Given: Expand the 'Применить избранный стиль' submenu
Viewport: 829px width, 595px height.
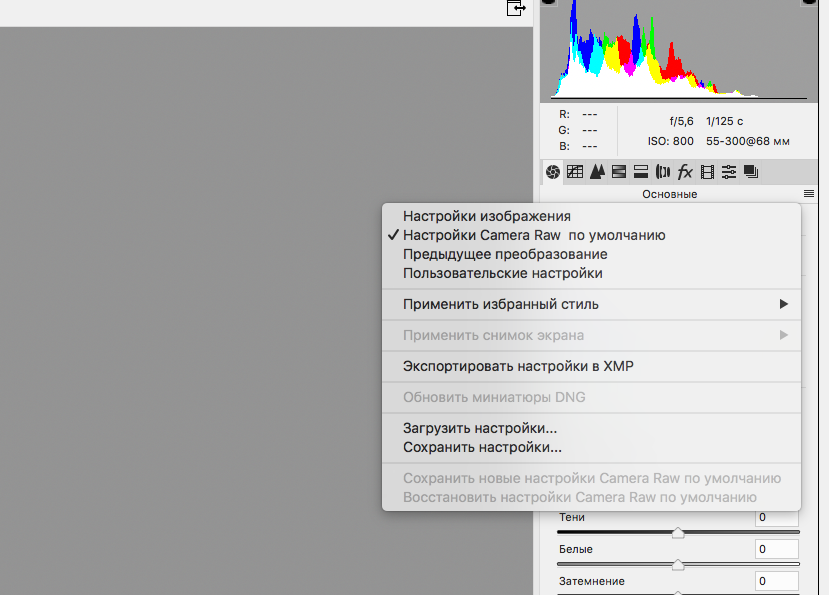Looking at the screenshot, I should [x=500, y=304].
